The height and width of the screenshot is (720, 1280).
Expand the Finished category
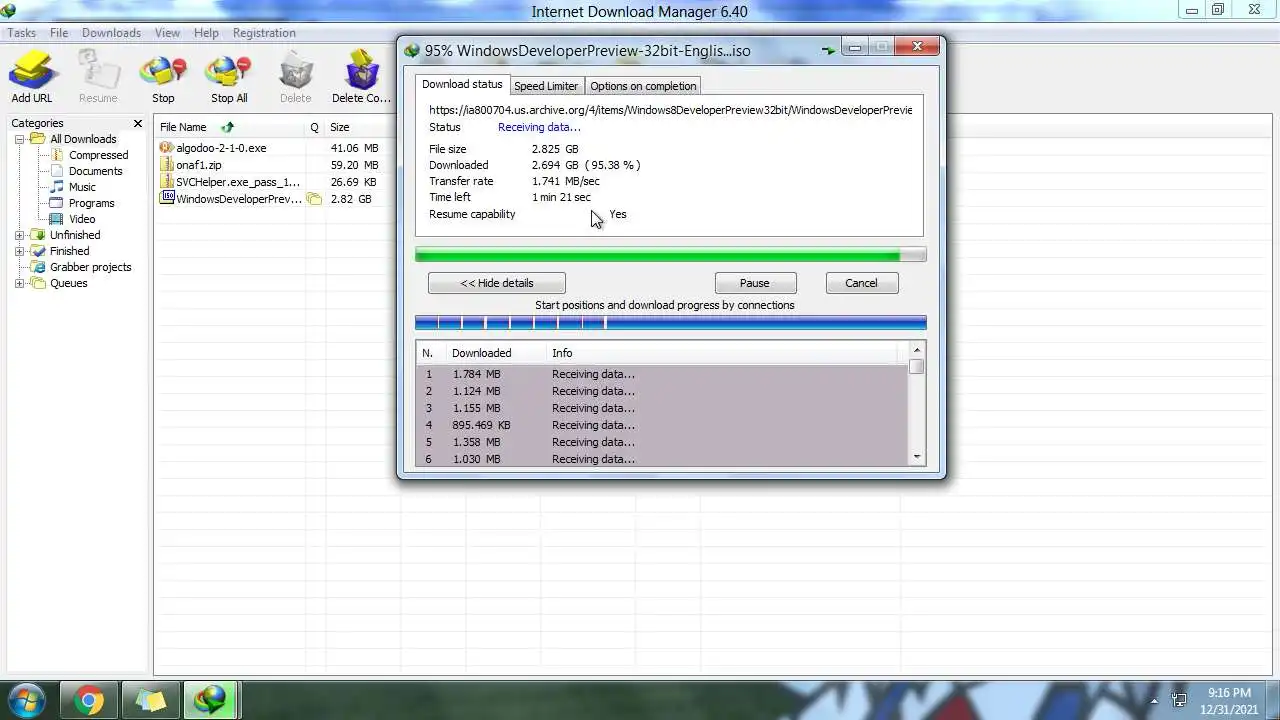(x=19, y=251)
